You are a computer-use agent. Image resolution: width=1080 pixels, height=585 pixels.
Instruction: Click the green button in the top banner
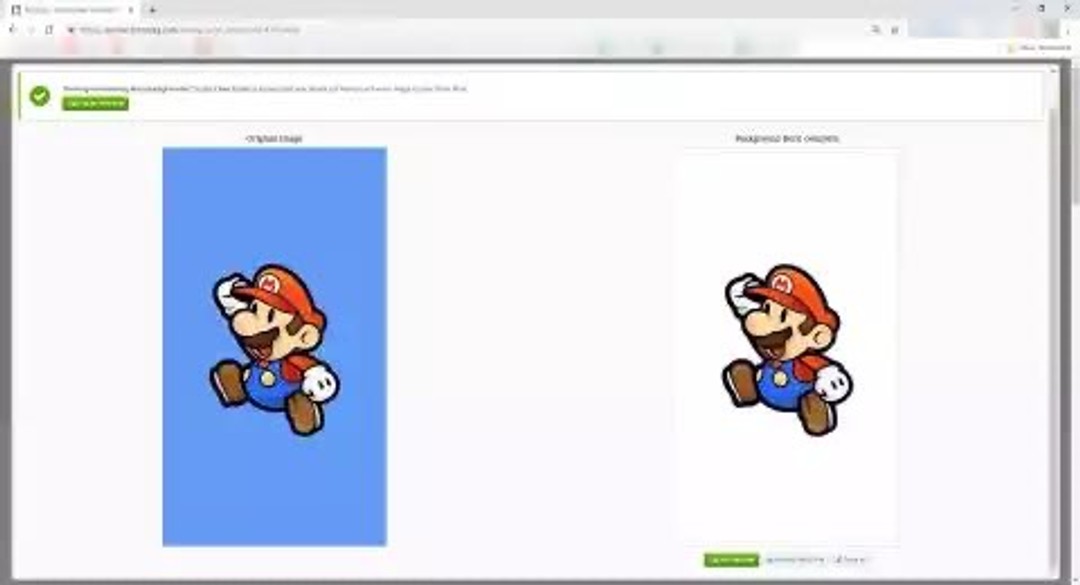pos(95,103)
